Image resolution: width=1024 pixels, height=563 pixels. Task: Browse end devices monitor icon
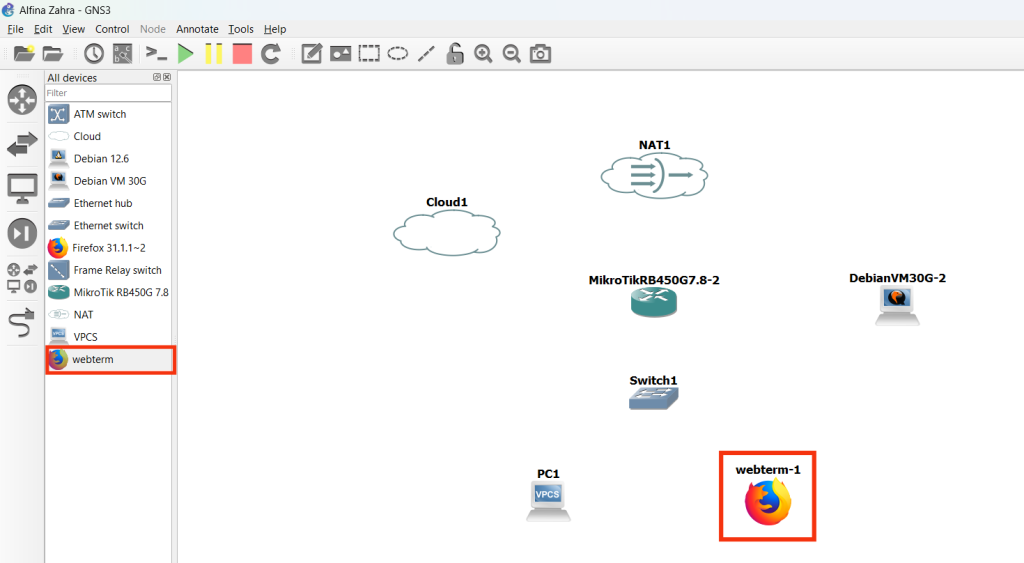pos(22,187)
